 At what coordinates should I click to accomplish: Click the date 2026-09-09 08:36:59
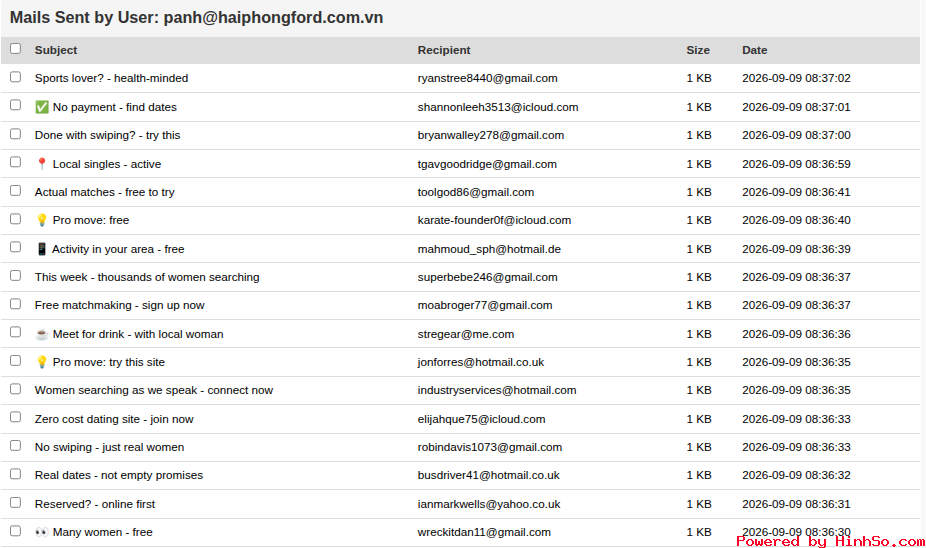click(x=796, y=164)
